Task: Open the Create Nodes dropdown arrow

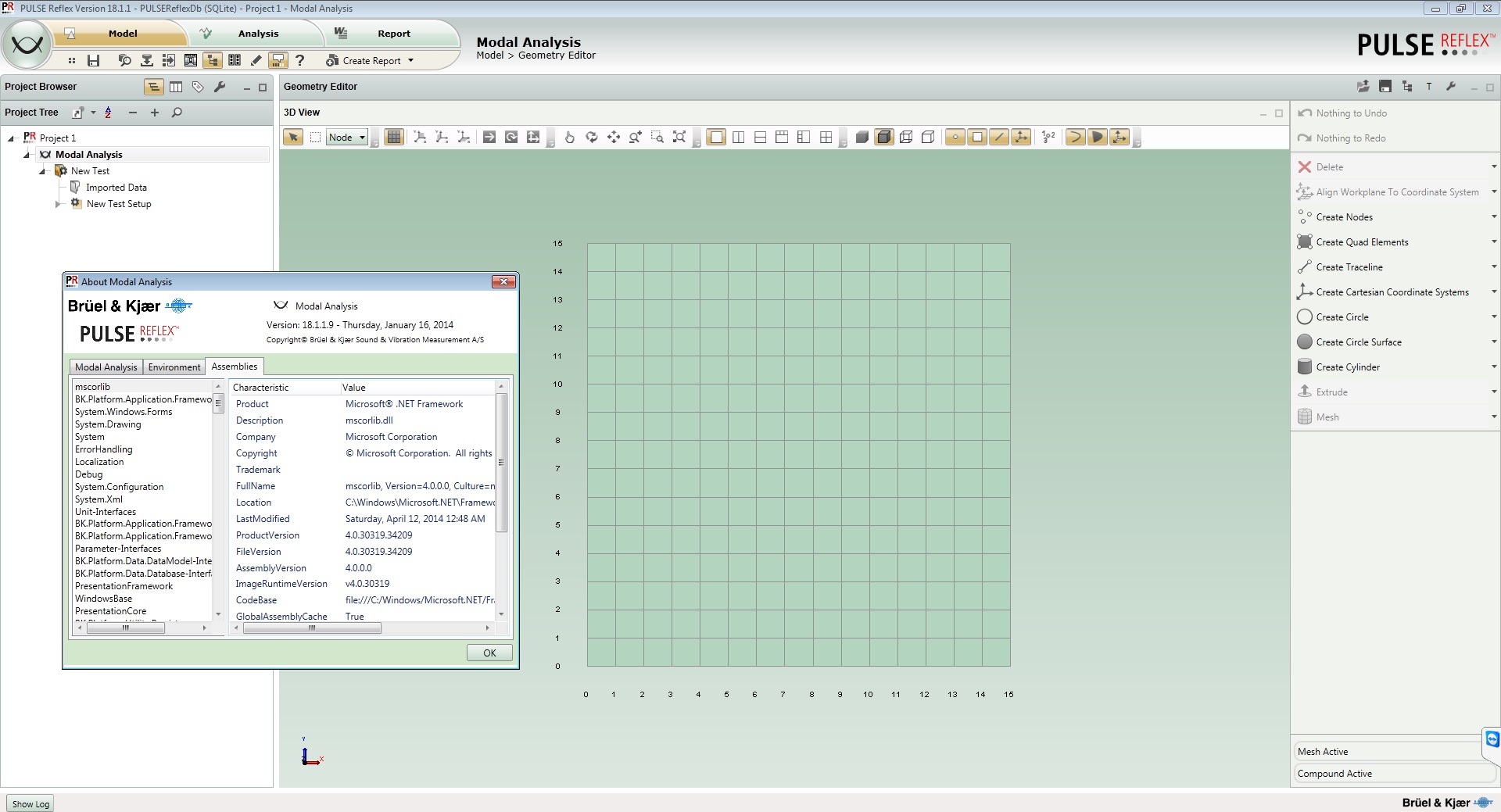Action: 1493,216
